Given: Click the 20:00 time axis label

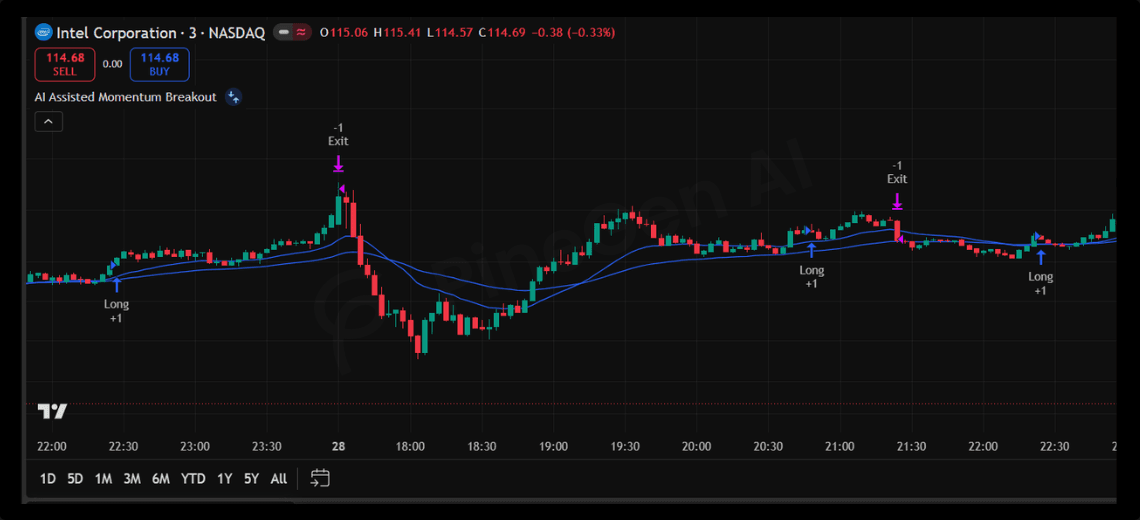Looking at the screenshot, I should point(697,447).
